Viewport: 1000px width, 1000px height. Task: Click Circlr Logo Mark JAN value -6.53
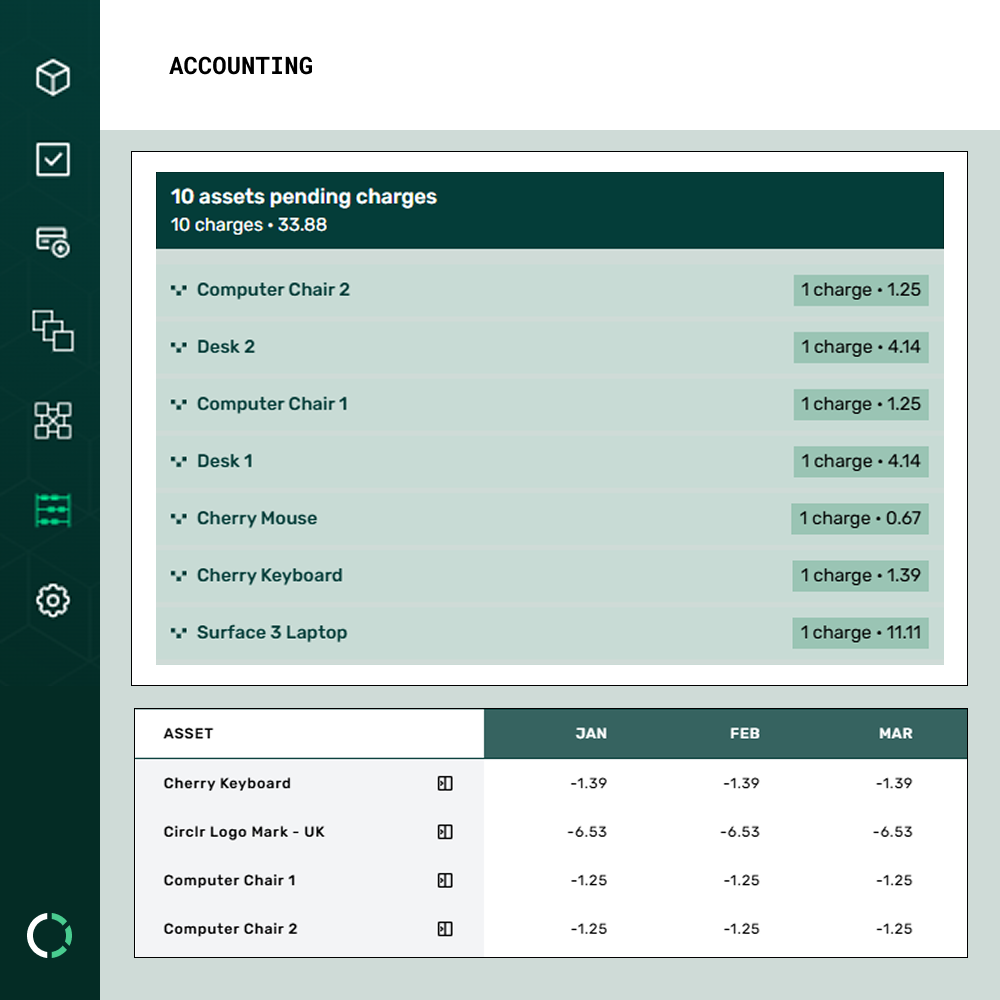(587, 832)
